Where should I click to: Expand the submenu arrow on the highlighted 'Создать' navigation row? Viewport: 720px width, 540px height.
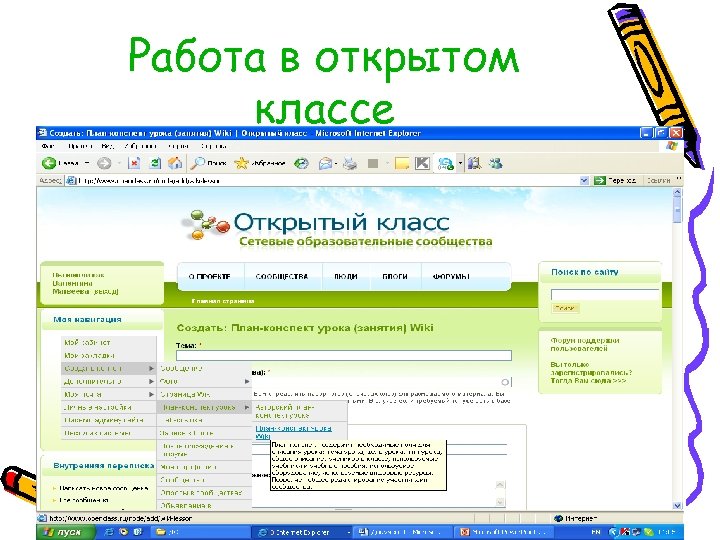tap(151, 368)
